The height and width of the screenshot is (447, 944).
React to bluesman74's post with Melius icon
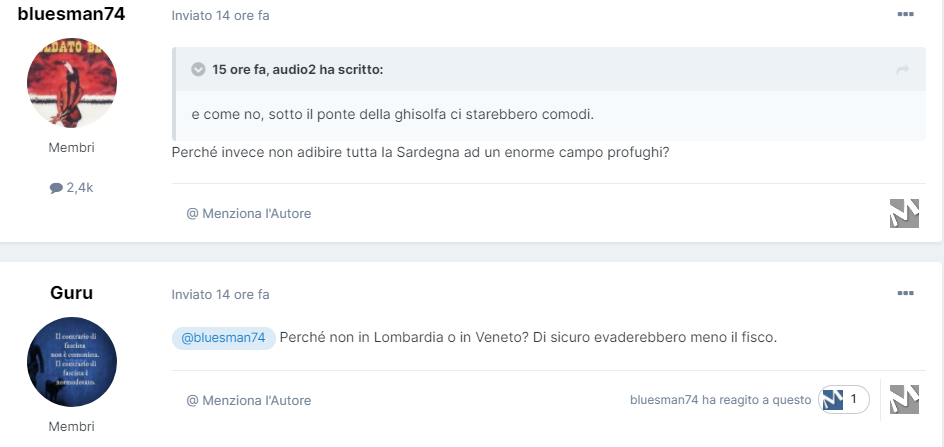(904, 213)
